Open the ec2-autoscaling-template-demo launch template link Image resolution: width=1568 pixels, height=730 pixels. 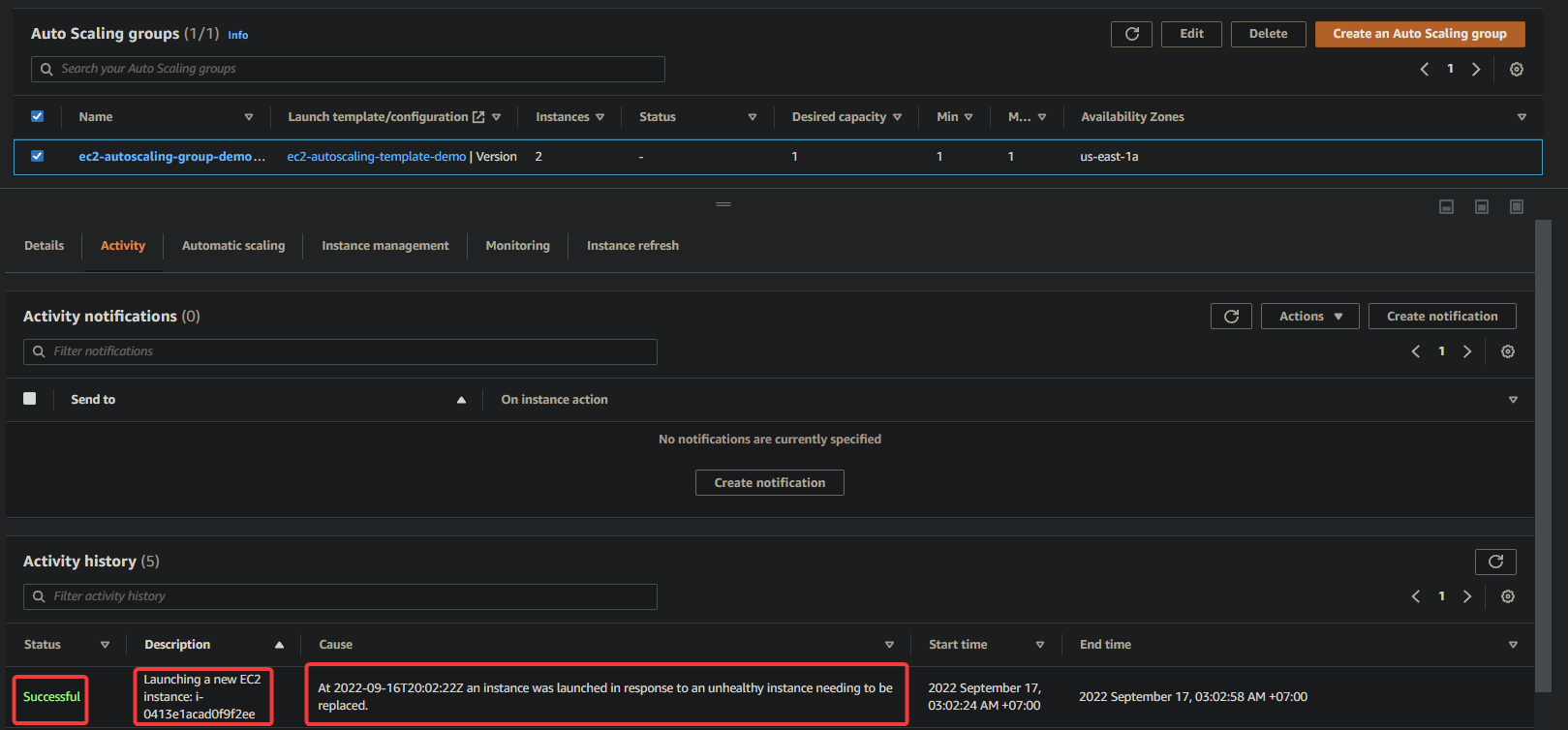pos(376,157)
